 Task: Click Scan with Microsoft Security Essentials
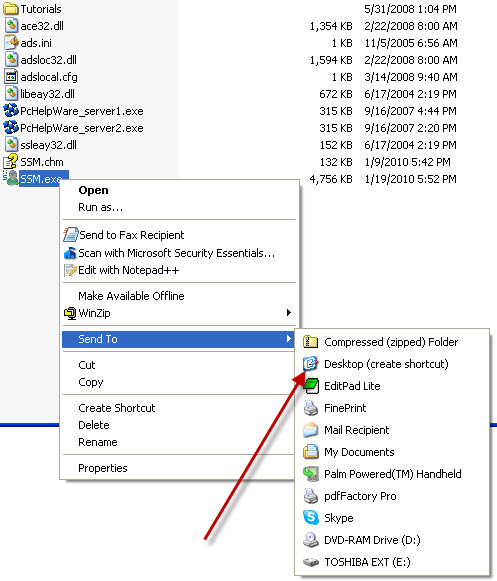176,253
